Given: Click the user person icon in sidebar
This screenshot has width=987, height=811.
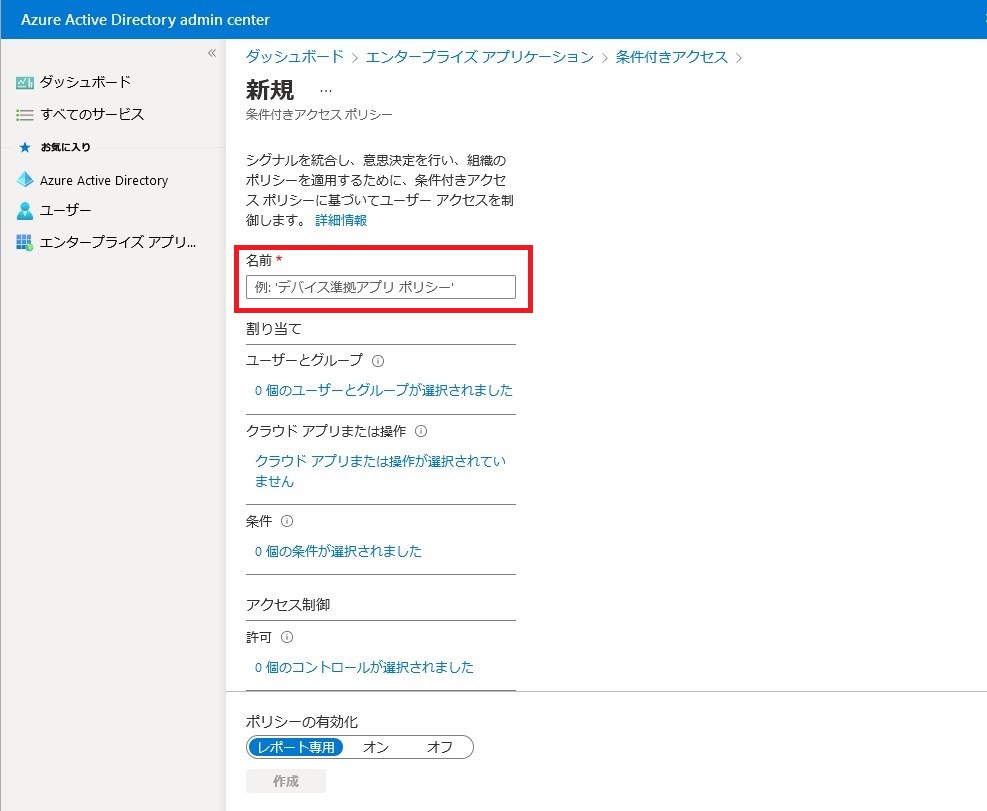Looking at the screenshot, I should pyautogui.click(x=25, y=210).
